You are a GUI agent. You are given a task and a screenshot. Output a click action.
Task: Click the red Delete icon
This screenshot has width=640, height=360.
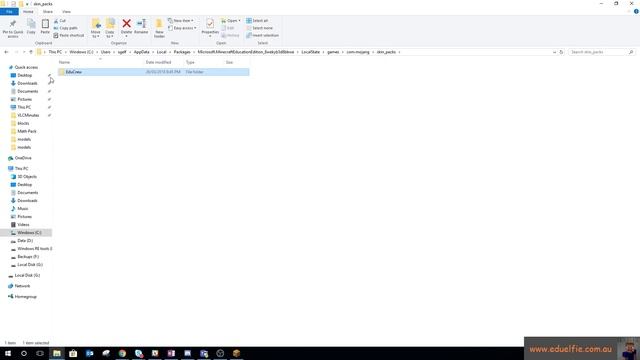pyautogui.click(x=127, y=25)
